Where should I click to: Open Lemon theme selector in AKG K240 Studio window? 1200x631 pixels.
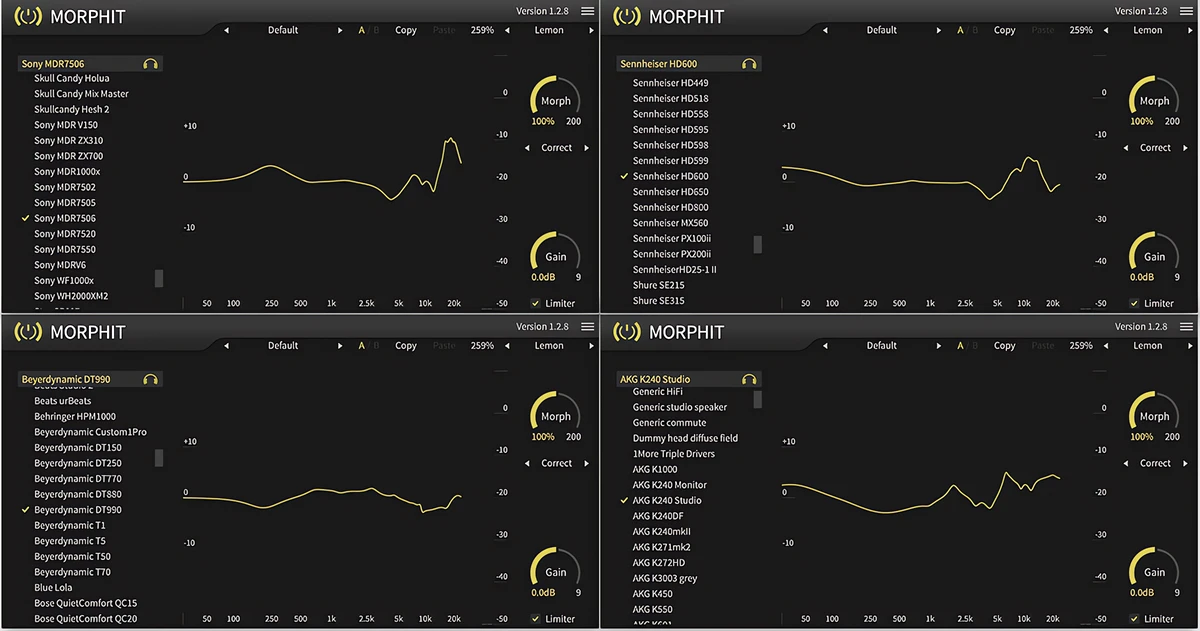(x=1148, y=346)
